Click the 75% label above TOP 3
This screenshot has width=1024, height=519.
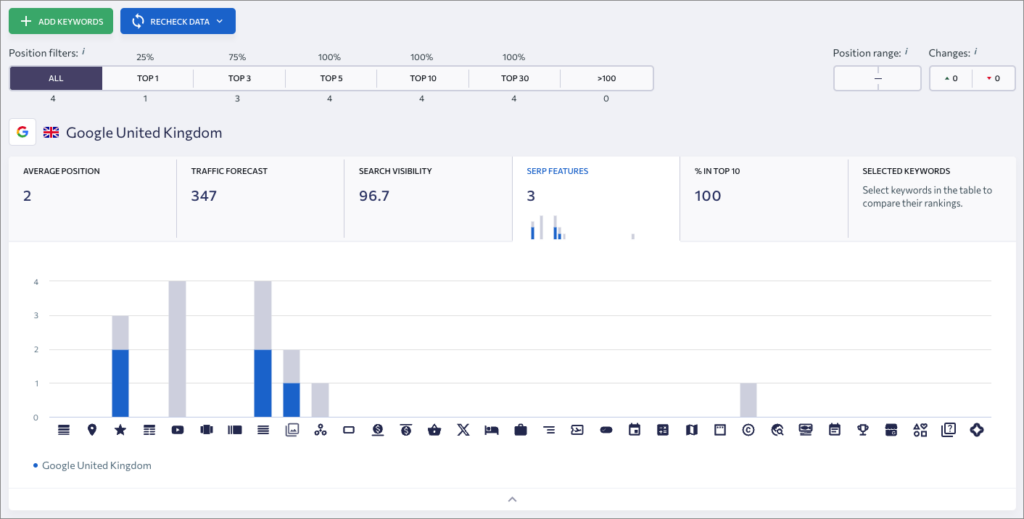[x=237, y=57]
